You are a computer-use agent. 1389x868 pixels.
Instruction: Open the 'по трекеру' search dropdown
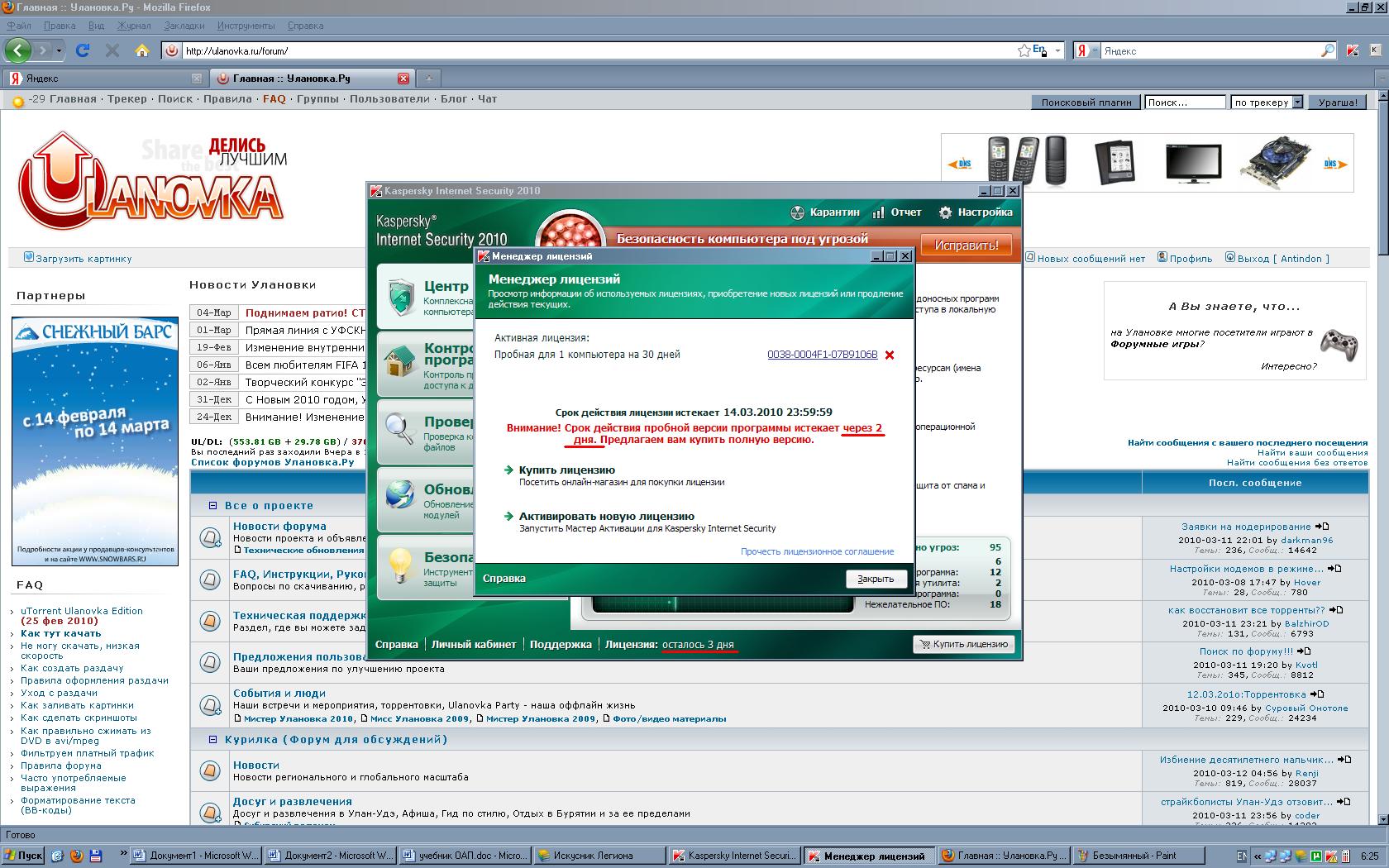tap(1297, 103)
